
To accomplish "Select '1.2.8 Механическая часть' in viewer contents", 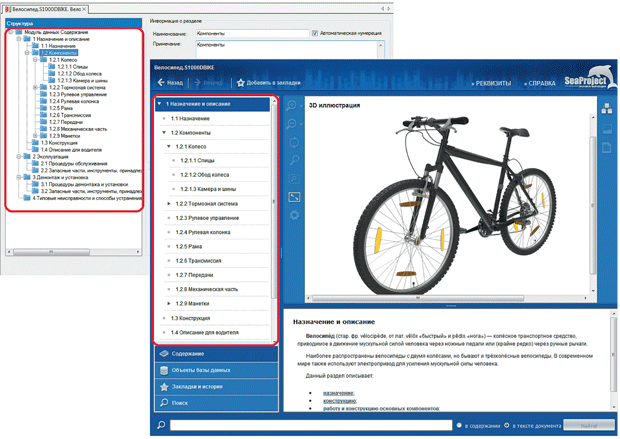I will click(x=207, y=289).
